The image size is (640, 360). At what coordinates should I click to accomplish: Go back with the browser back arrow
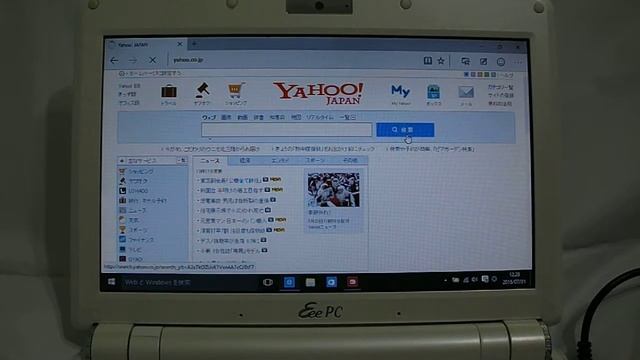click(x=114, y=60)
